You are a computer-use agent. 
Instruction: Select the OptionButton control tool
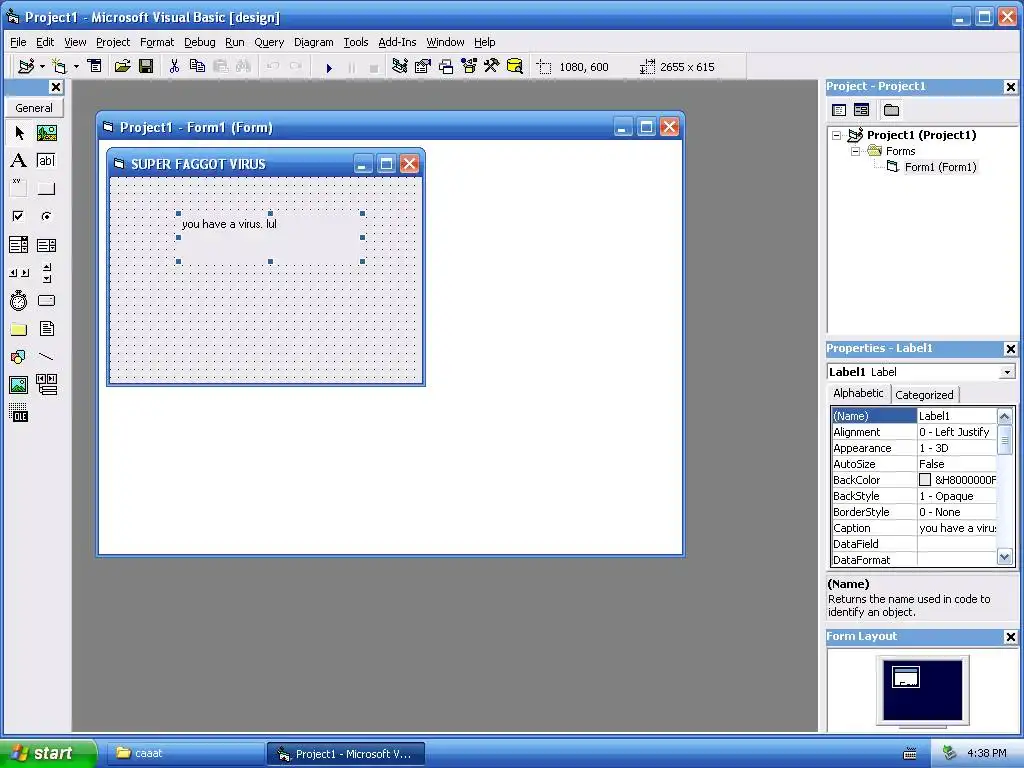46,216
